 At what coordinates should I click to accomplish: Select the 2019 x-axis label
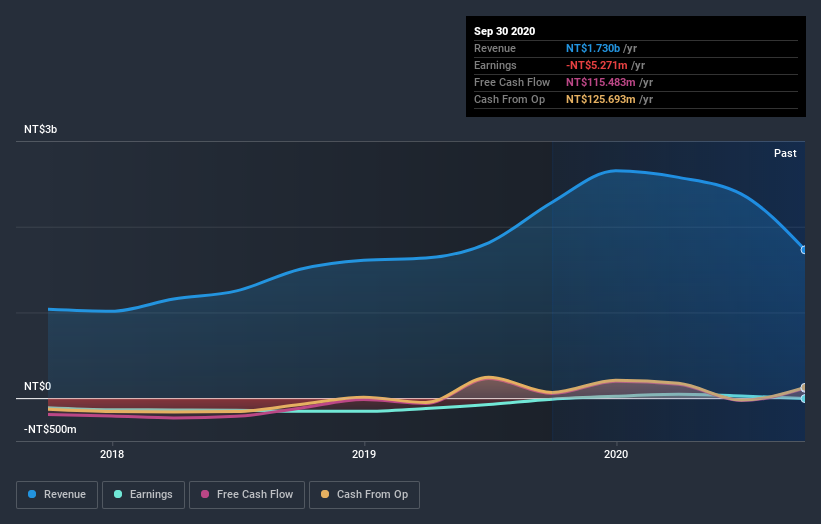click(x=364, y=454)
